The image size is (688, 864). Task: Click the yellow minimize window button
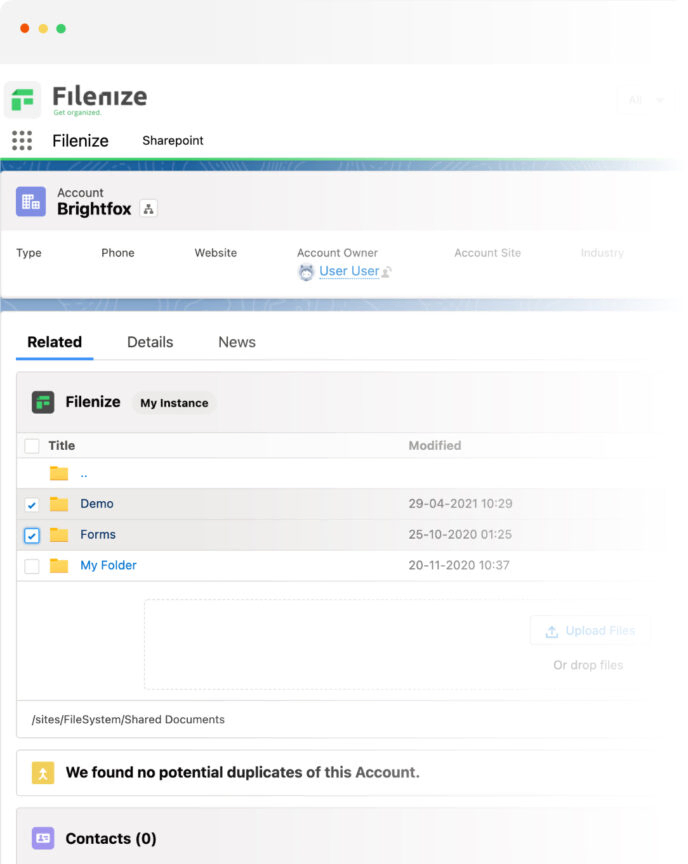click(43, 29)
